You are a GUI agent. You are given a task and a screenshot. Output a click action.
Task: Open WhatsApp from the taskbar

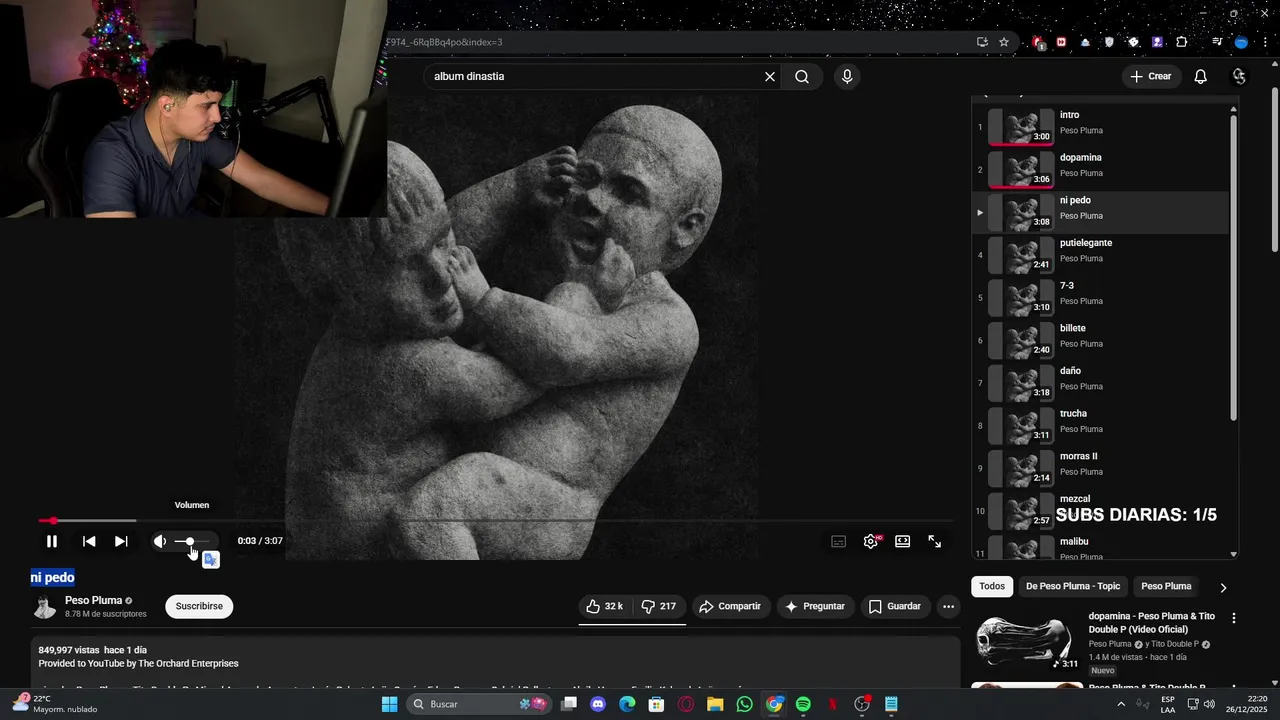coord(744,704)
